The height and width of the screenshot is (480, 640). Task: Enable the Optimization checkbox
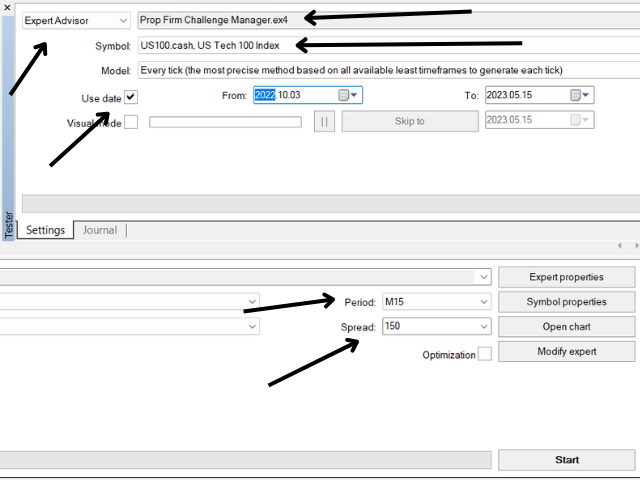coord(484,354)
